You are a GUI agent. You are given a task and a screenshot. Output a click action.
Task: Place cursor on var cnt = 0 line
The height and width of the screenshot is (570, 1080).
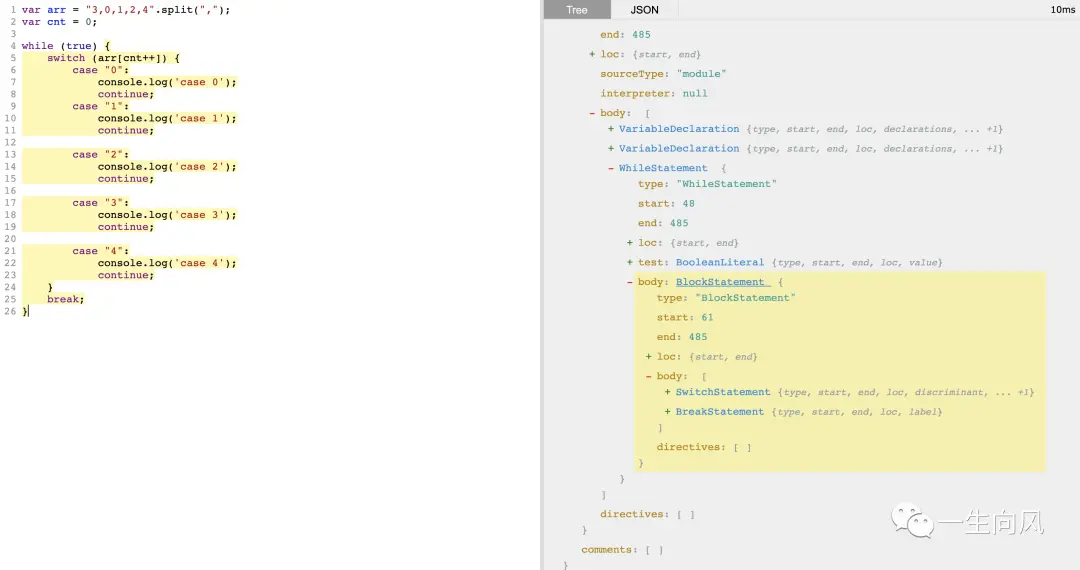pos(59,22)
